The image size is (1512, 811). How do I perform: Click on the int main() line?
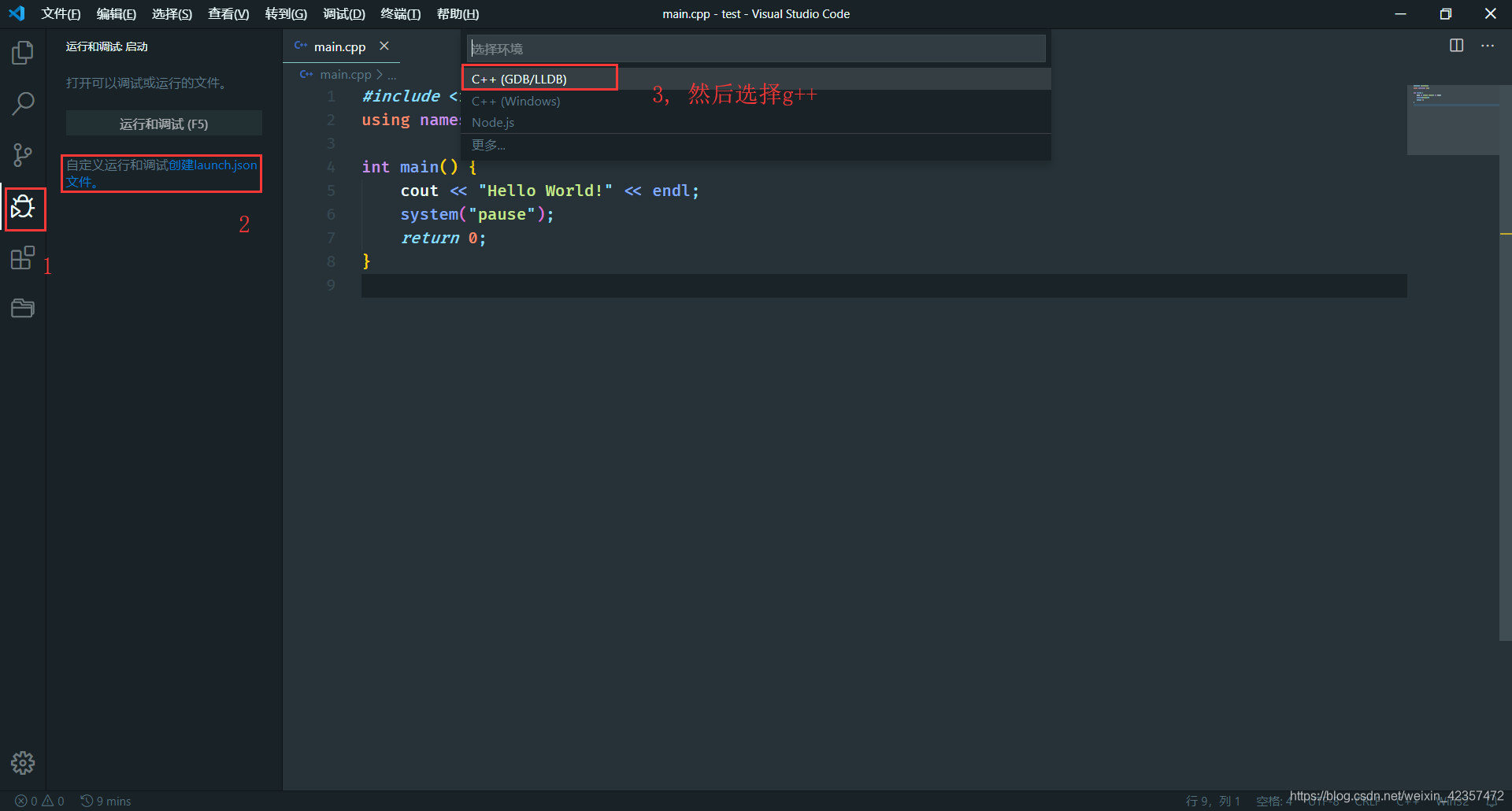point(419,167)
